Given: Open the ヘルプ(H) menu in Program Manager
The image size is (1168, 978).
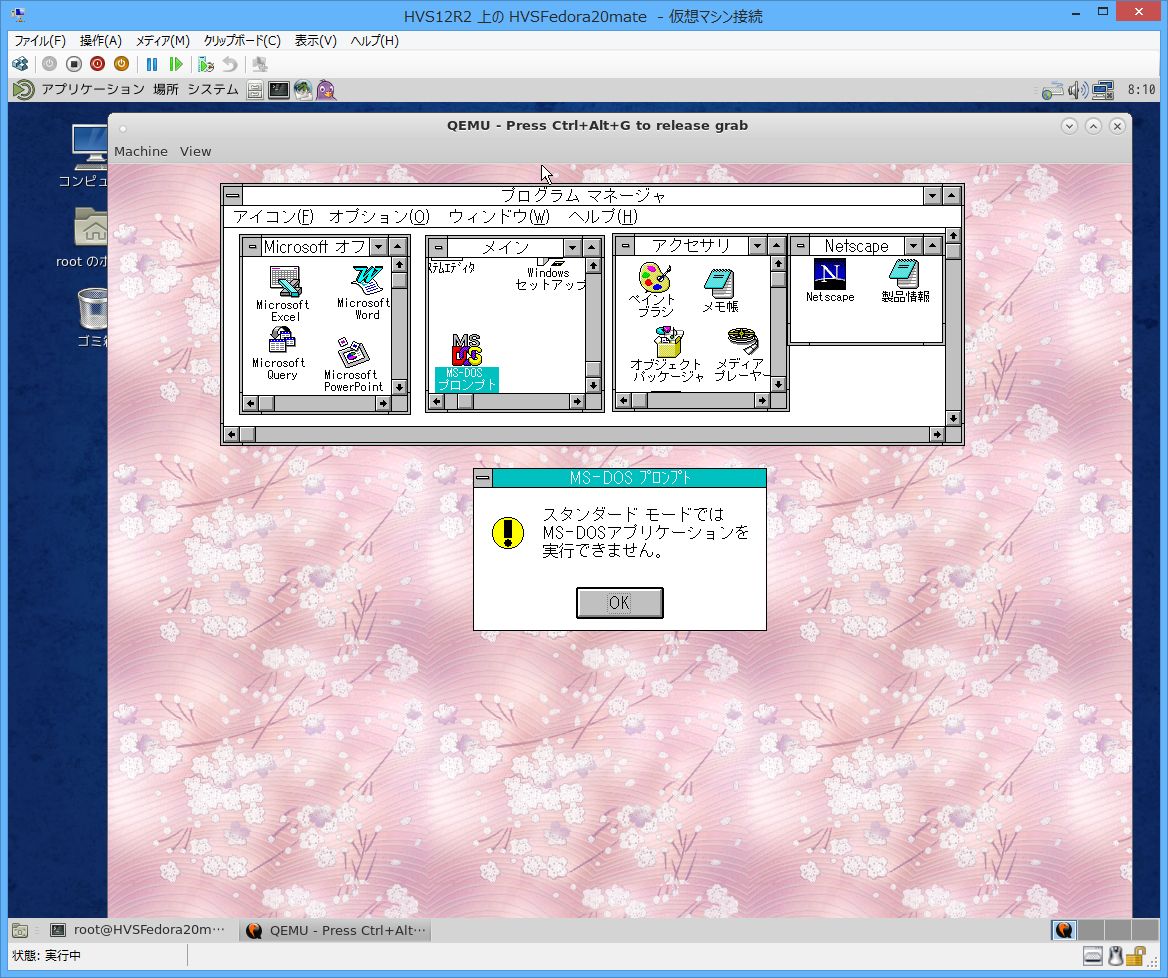Looking at the screenshot, I should pos(603,217).
